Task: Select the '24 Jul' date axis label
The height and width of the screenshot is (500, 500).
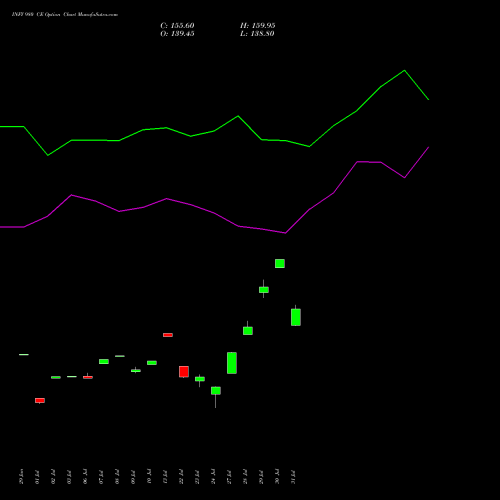Action: pos(213,477)
